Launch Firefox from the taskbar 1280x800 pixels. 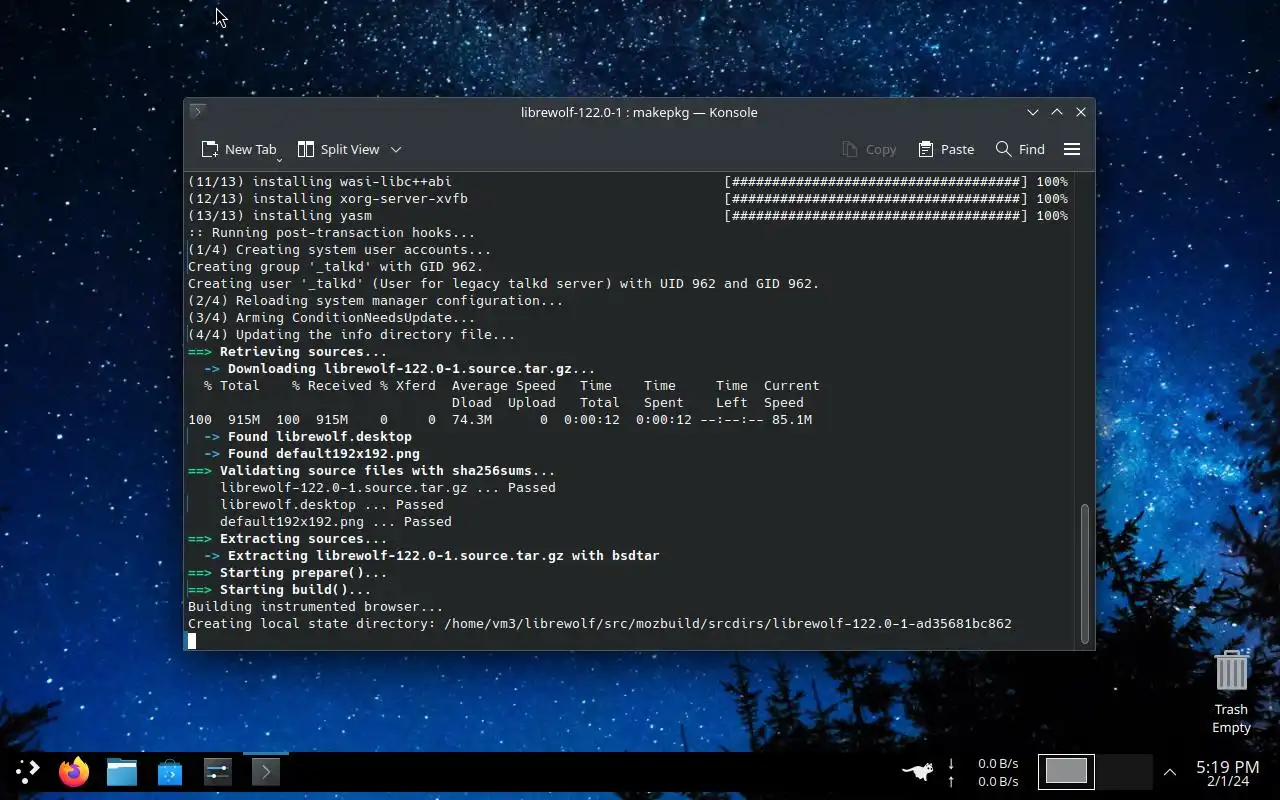pyautogui.click(x=74, y=771)
